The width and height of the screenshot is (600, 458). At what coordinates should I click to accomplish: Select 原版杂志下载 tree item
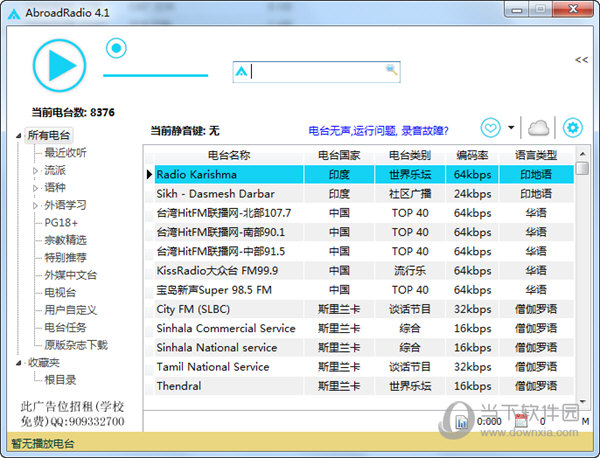76,345
